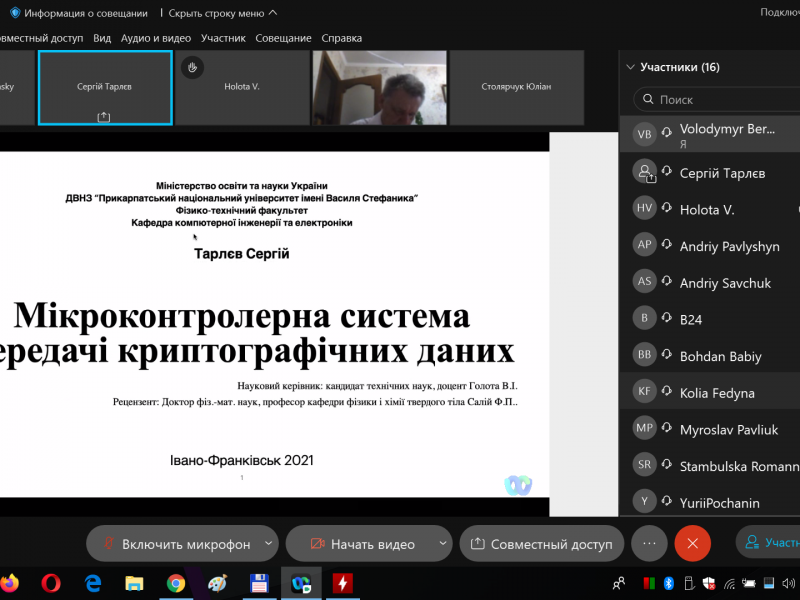Click the AP avatar of Andriy Pavlyshyn

click(645, 246)
